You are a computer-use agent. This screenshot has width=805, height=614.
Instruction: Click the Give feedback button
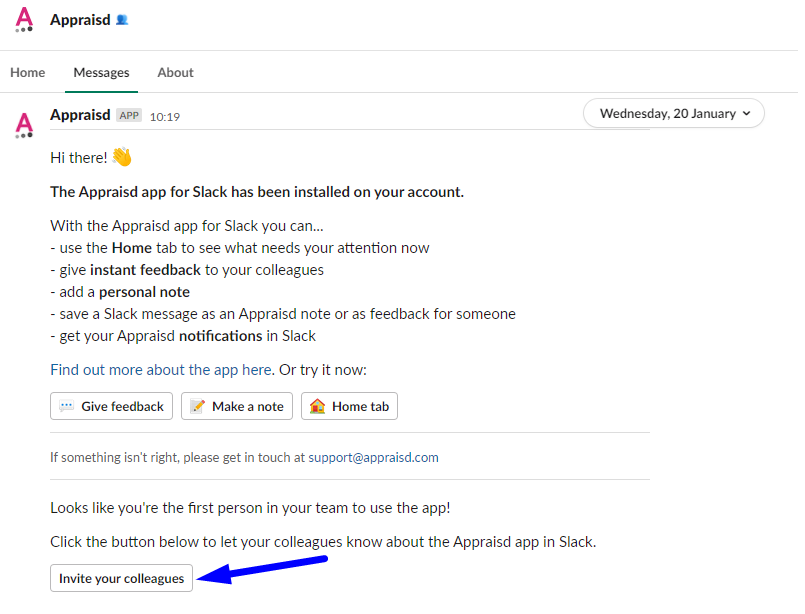(111, 407)
